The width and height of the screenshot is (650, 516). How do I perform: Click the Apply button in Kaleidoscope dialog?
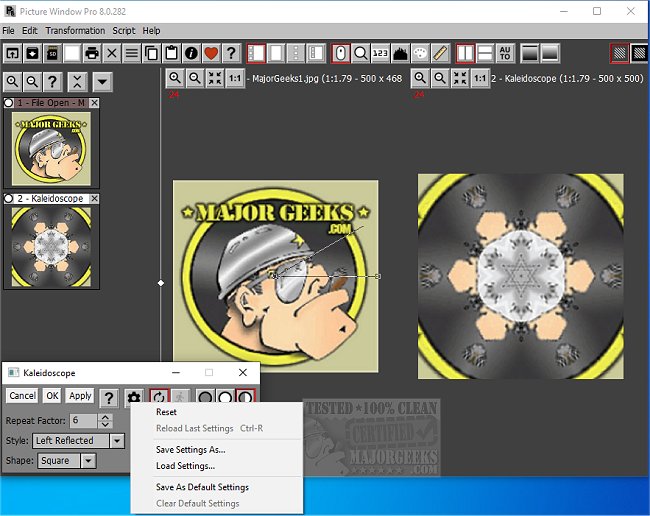(80, 396)
